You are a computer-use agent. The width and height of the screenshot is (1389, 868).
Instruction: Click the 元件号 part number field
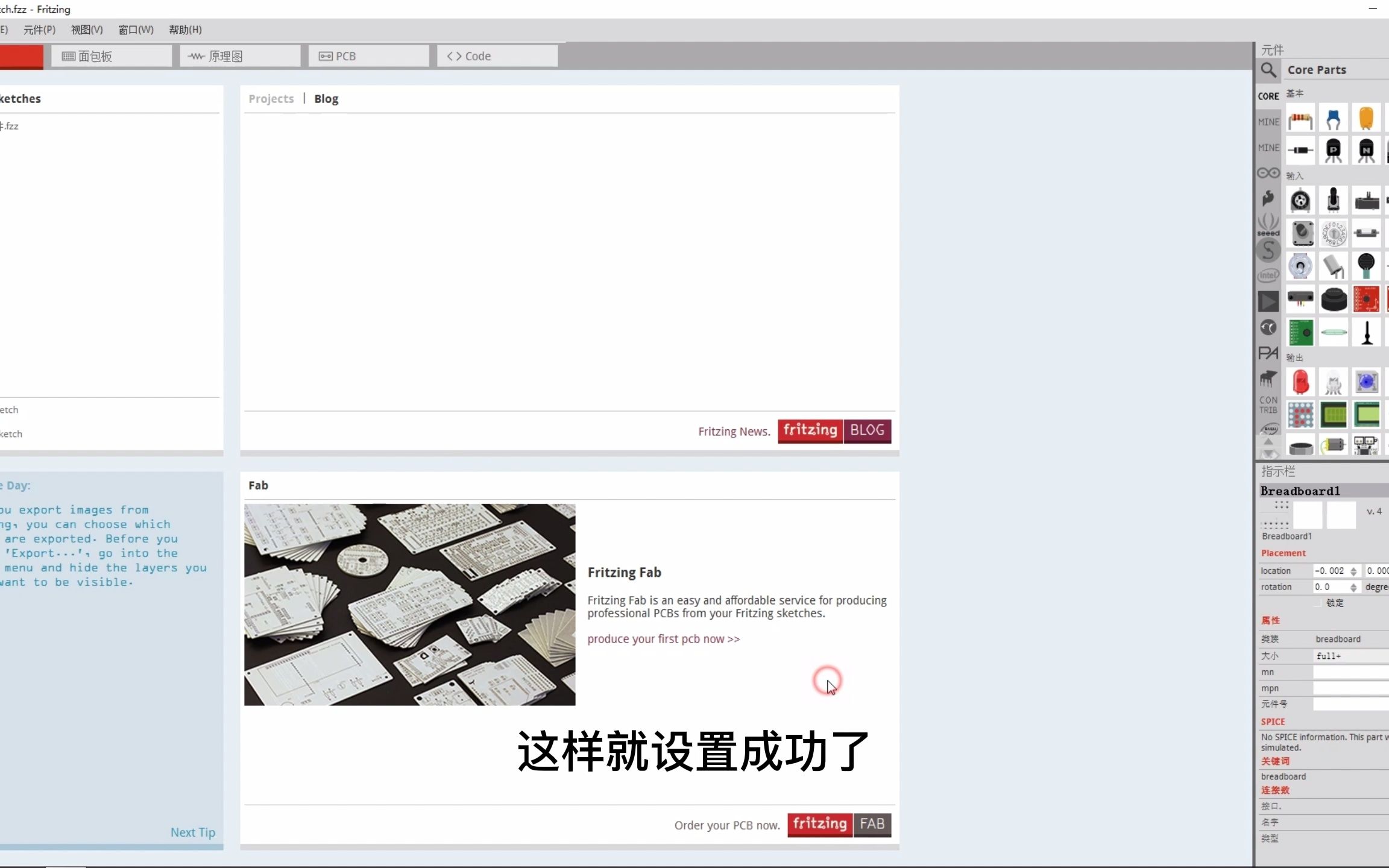click(x=1351, y=704)
